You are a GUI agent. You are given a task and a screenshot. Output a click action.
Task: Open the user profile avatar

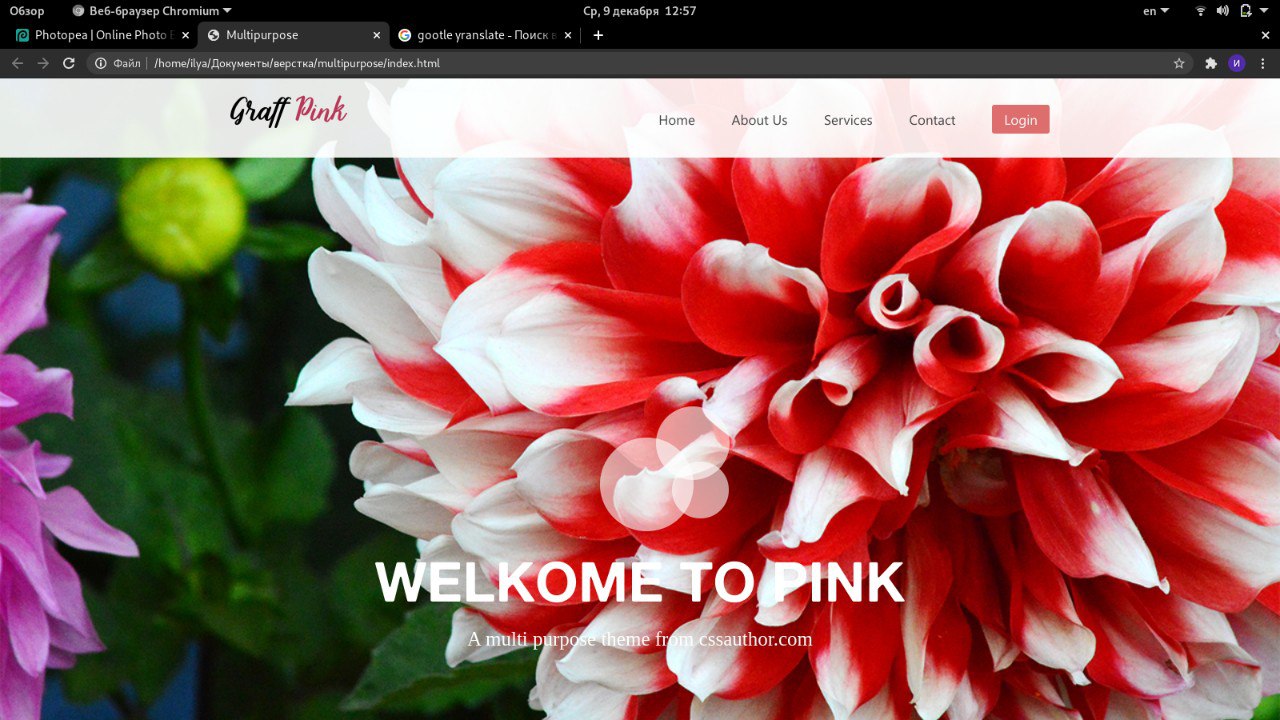pos(1237,63)
